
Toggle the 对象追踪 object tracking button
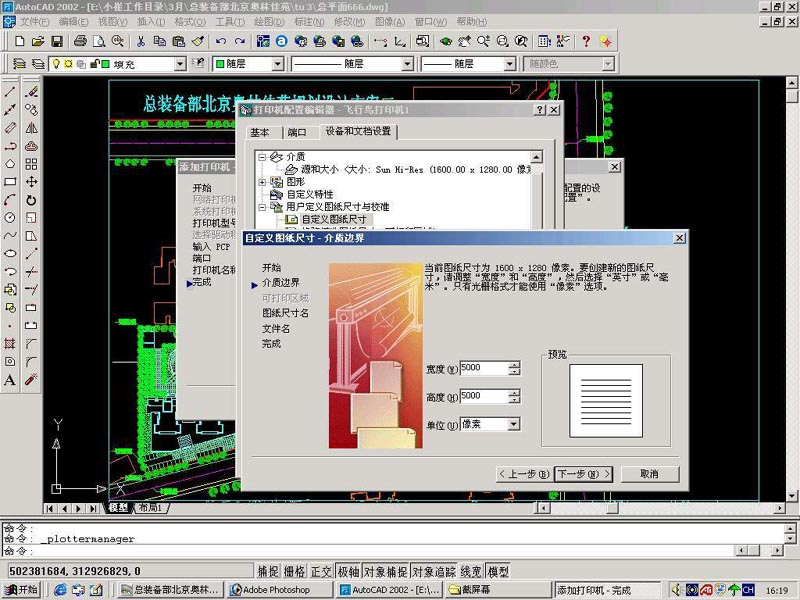(x=434, y=571)
